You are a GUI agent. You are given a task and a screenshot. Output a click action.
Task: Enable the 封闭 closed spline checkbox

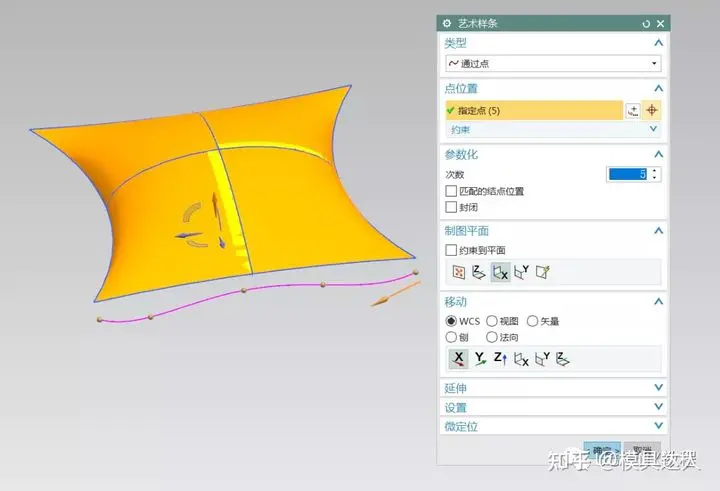(451, 207)
